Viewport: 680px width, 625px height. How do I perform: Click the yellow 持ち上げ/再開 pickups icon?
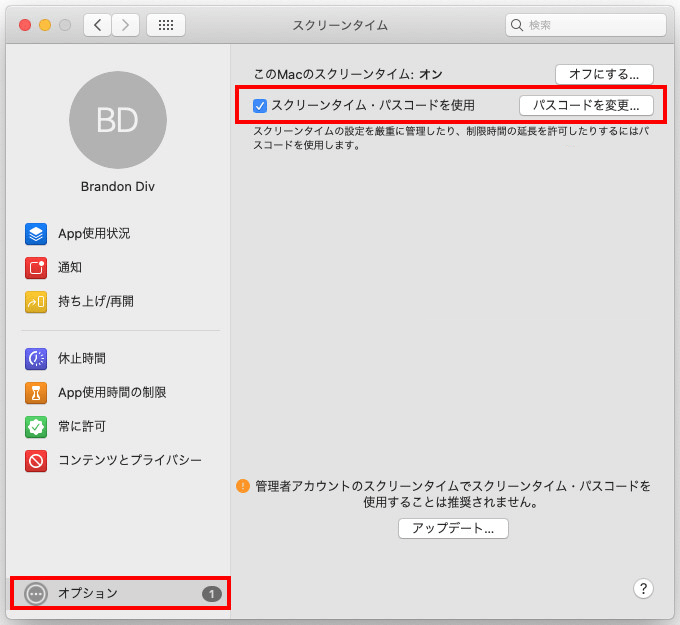pos(36,301)
